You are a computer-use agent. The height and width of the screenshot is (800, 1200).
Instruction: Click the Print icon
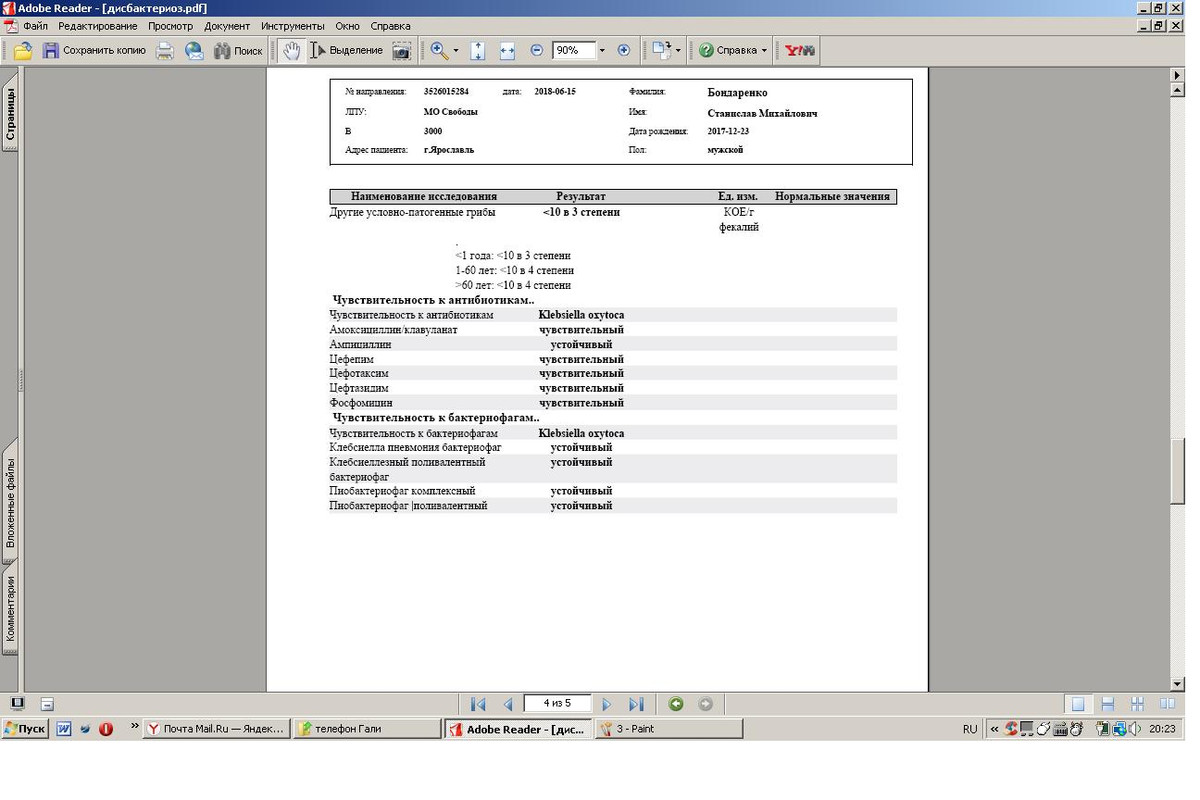point(165,50)
